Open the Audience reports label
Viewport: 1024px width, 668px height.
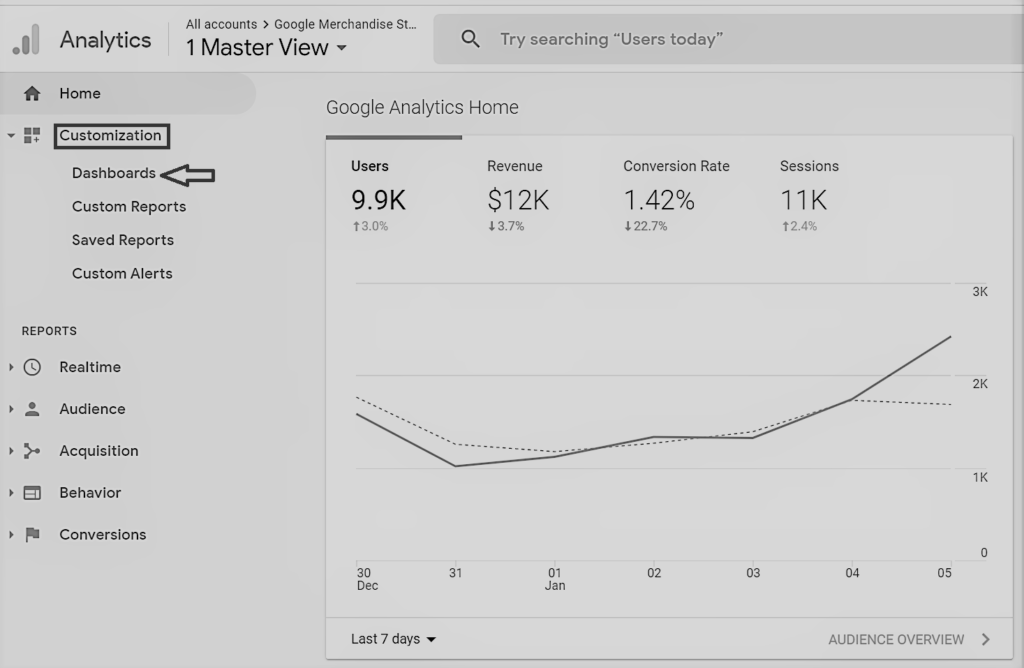pos(92,409)
